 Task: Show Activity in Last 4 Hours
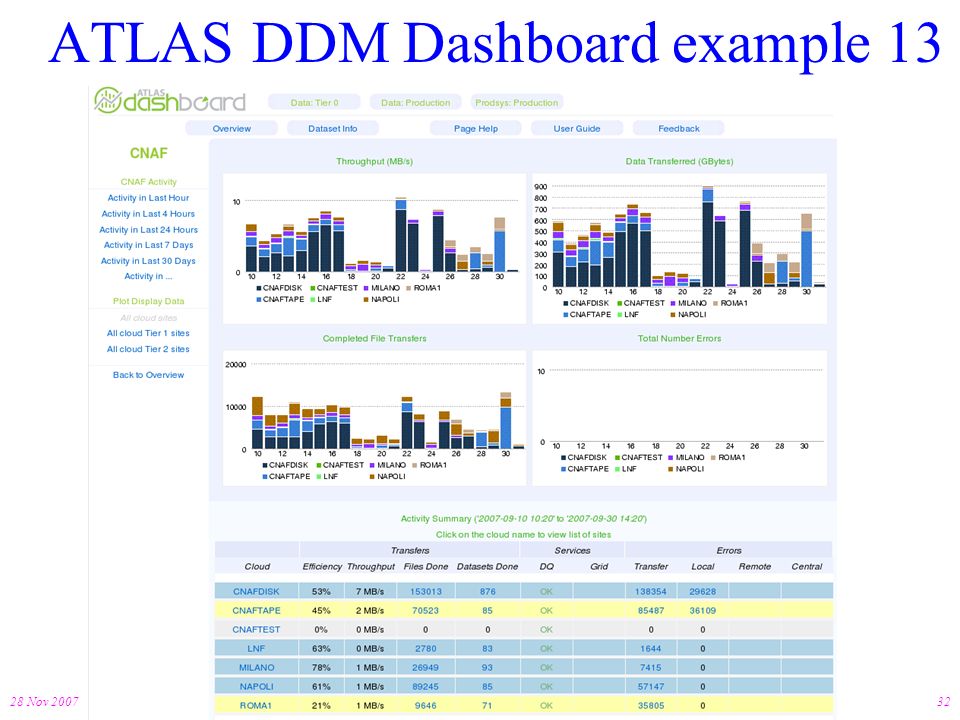click(x=148, y=214)
